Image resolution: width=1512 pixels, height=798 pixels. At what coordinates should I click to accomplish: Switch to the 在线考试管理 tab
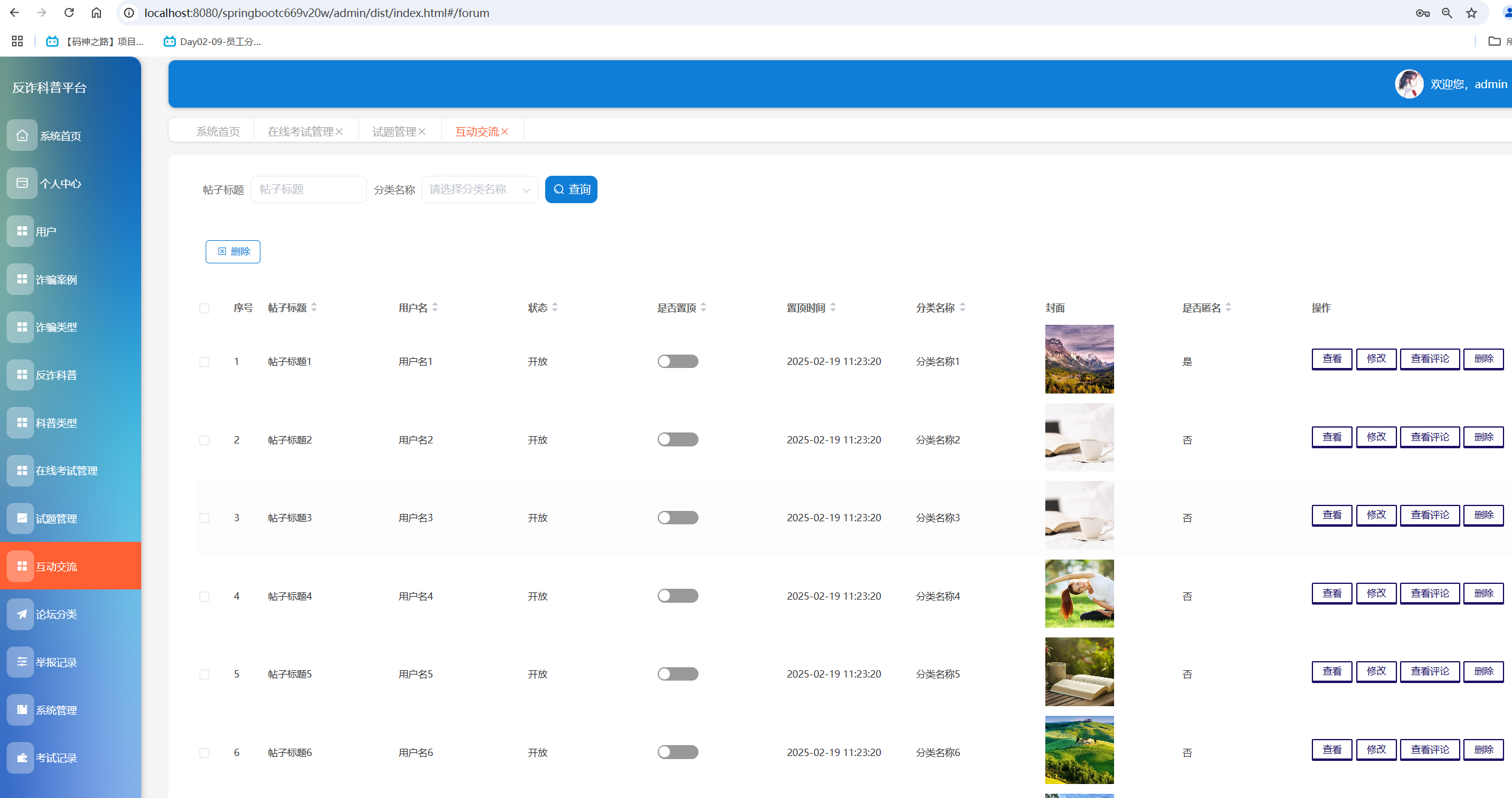tap(301, 132)
